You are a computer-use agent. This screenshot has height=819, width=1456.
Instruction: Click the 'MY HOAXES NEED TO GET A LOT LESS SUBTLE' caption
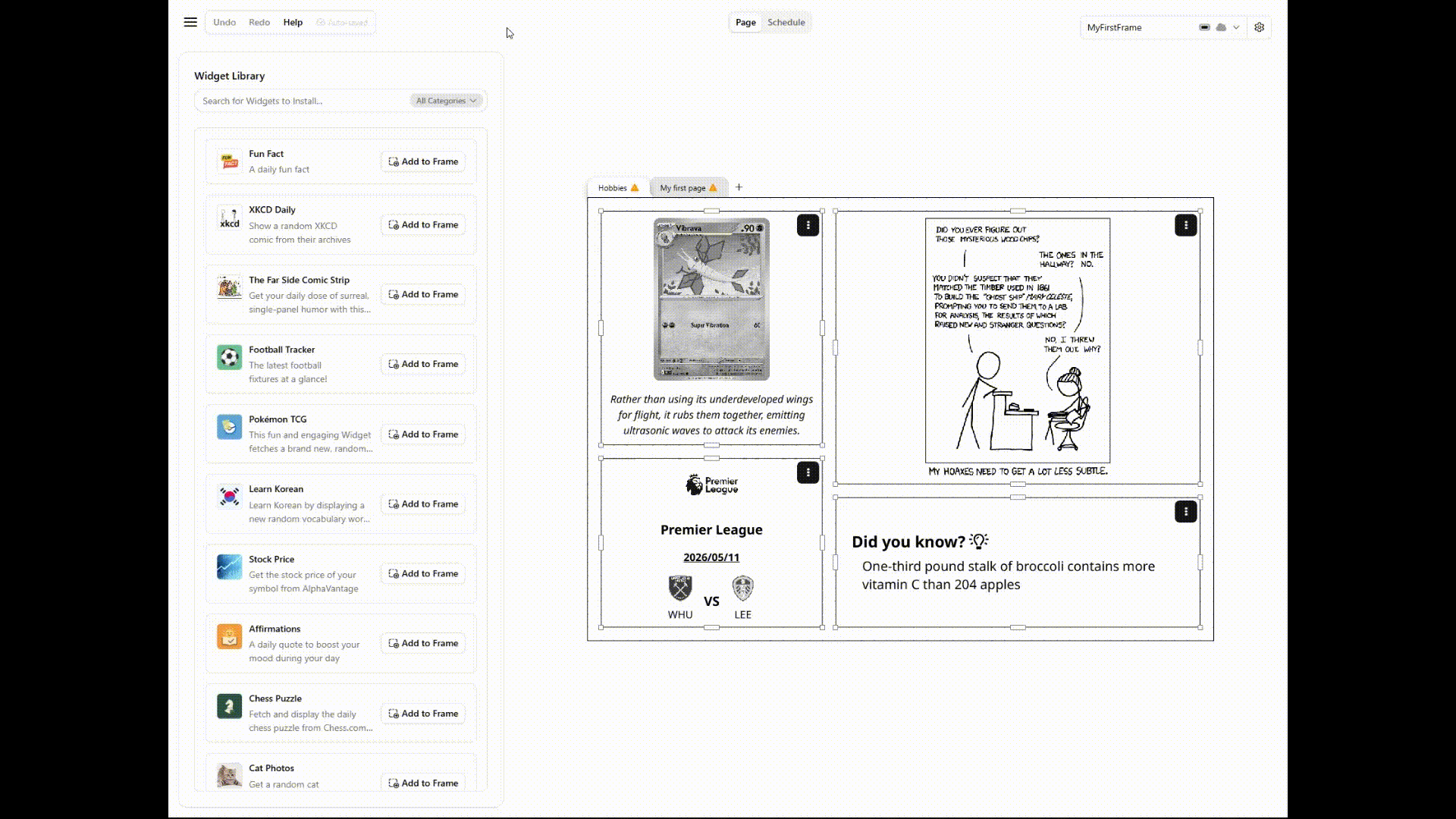pyautogui.click(x=1018, y=471)
